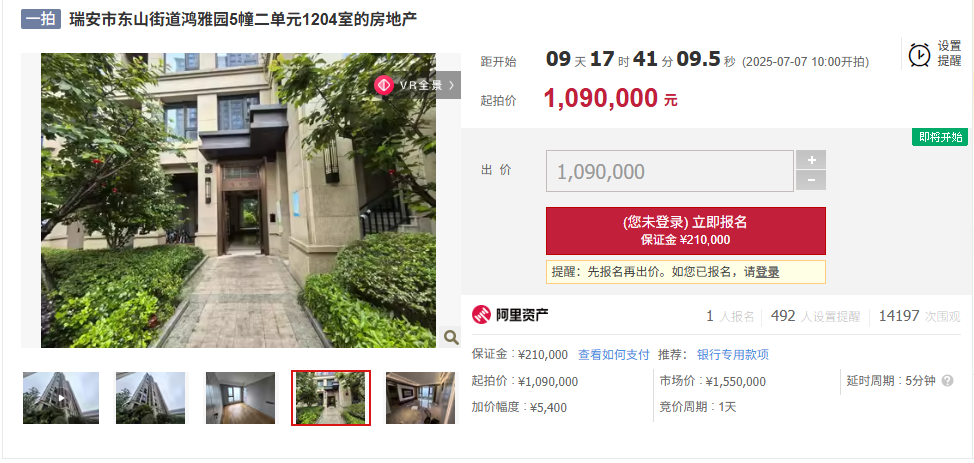Click the 设置提醒 reminder text

949,54
